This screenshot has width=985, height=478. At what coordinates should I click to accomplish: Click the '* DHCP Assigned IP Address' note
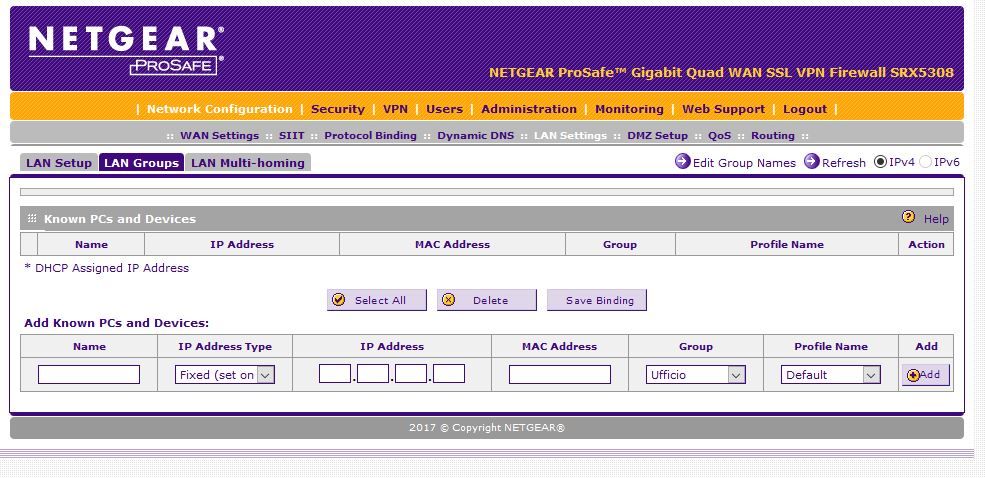tap(106, 268)
